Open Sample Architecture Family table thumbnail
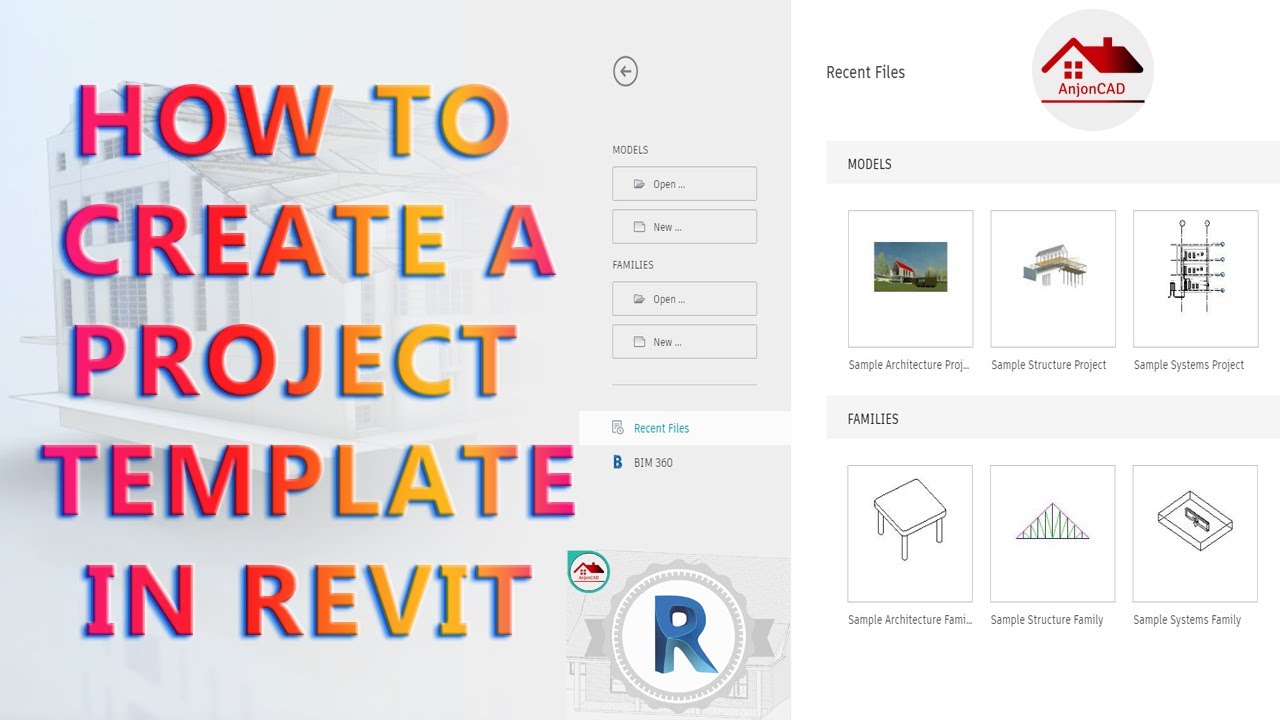The height and width of the screenshot is (720, 1280). click(910, 533)
